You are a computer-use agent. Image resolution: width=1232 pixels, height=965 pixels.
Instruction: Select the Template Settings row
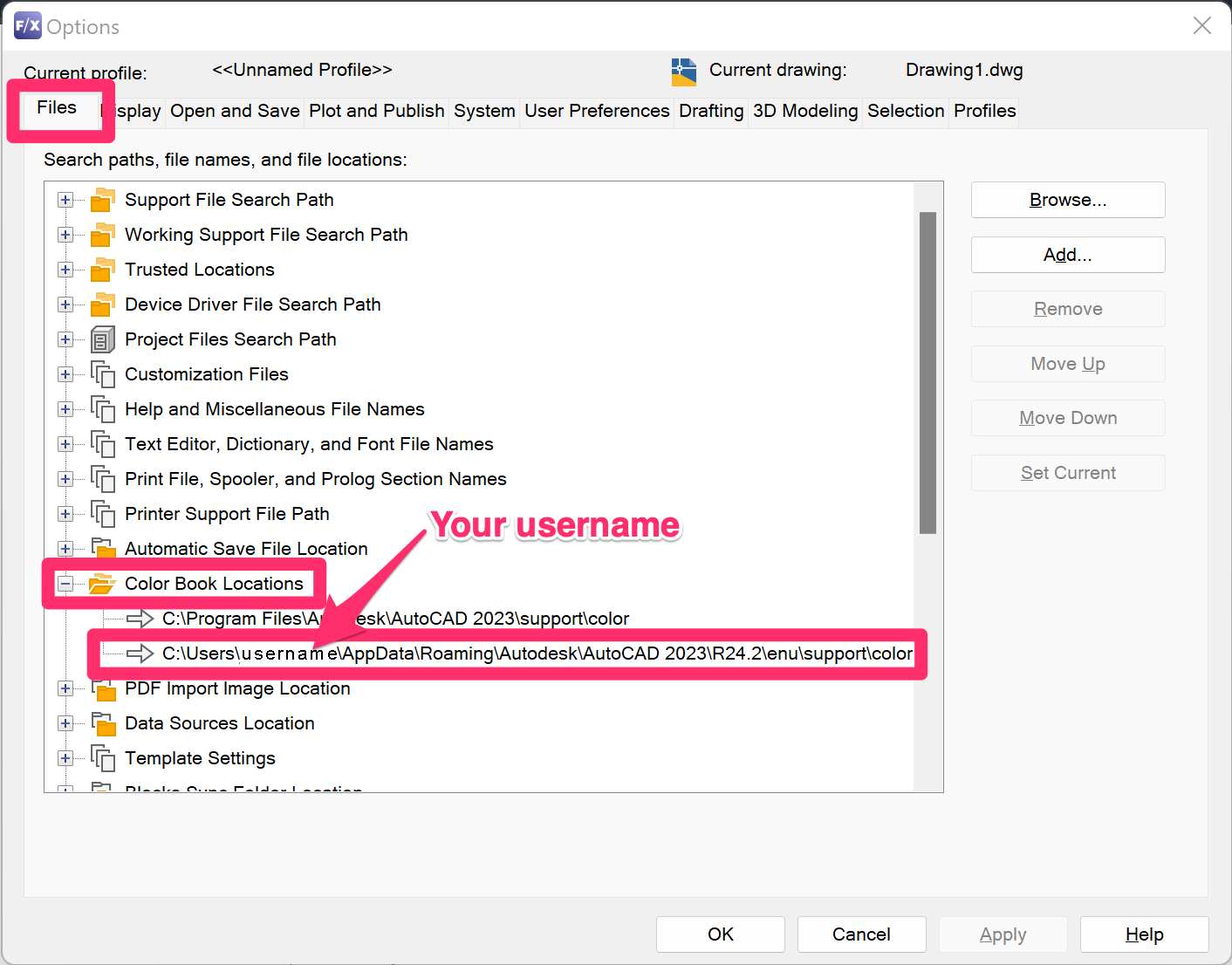tap(200, 758)
